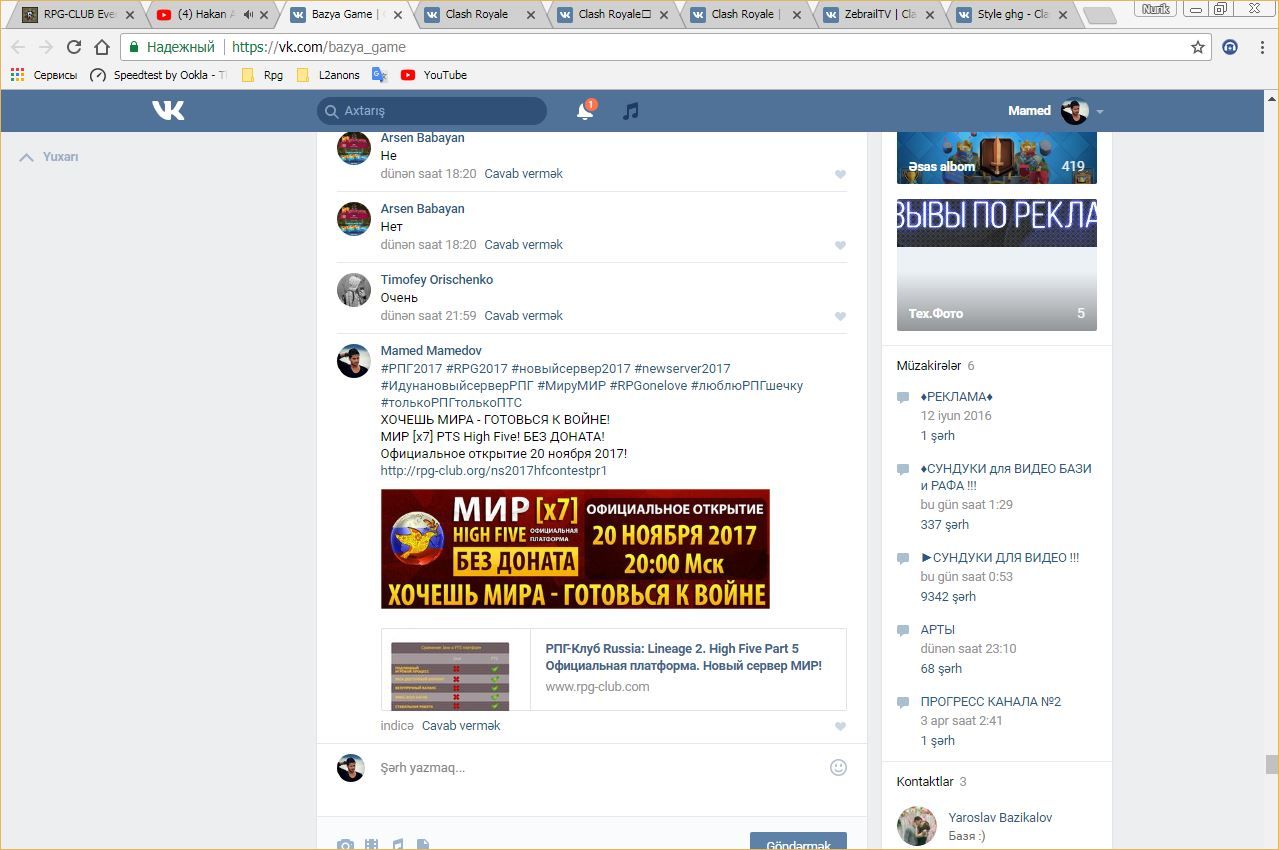The height and width of the screenshot is (850, 1279).
Task: Click the 'dünən saat 21:59' comment timestamp
Action: coord(428,315)
